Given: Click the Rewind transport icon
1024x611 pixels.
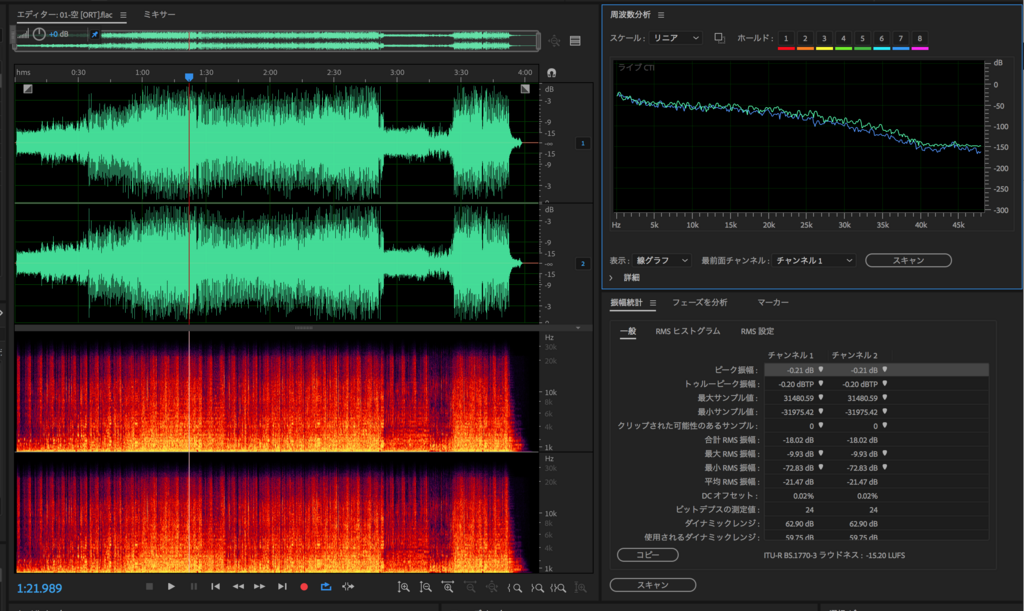Looking at the screenshot, I should click(238, 587).
